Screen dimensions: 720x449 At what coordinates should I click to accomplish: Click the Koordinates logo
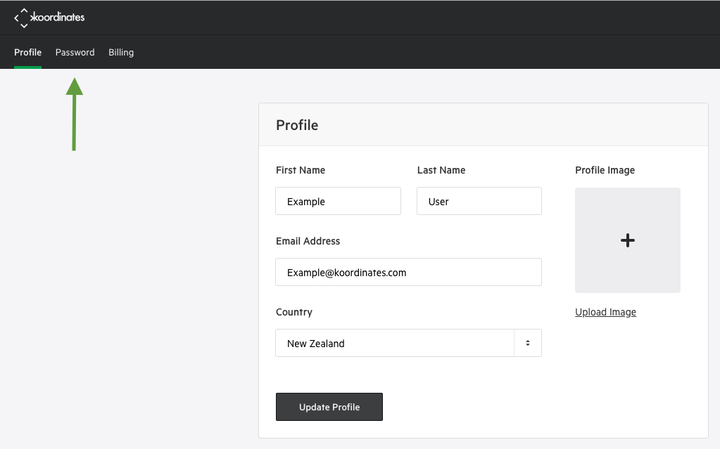(x=49, y=18)
